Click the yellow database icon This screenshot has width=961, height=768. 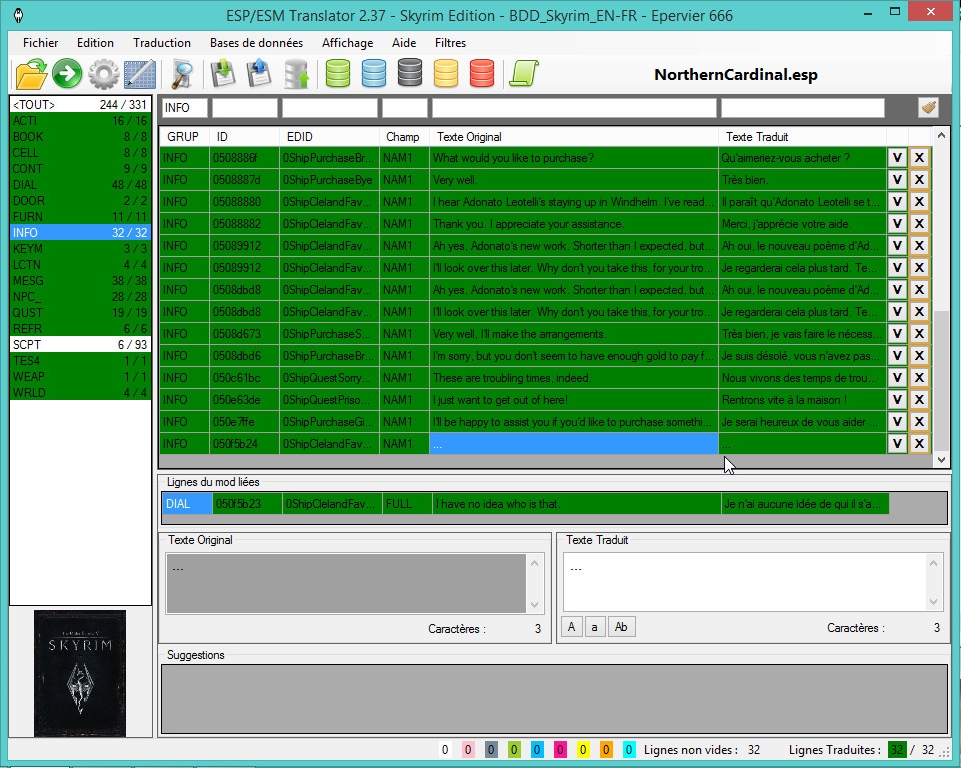tap(446, 73)
